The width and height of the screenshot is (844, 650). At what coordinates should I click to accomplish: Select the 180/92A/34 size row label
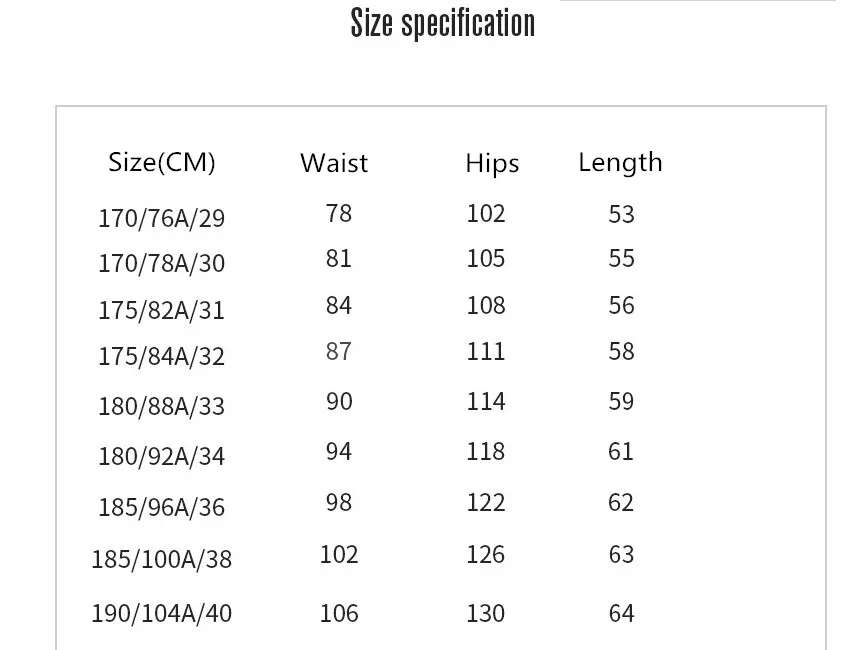click(161, 456)
